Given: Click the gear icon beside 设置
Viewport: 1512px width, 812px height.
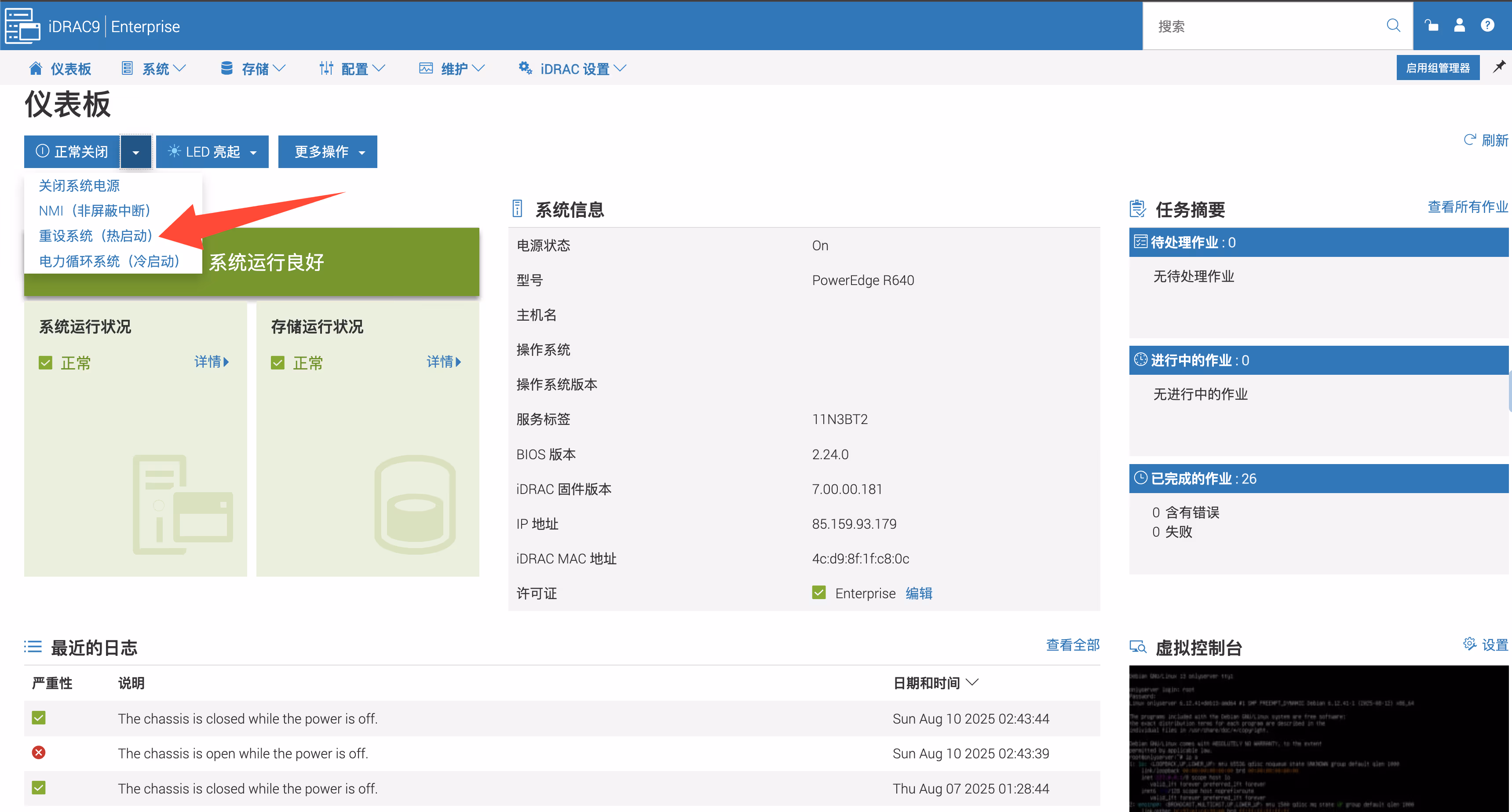Looking at the screenshot, I should pos(1470,644).
